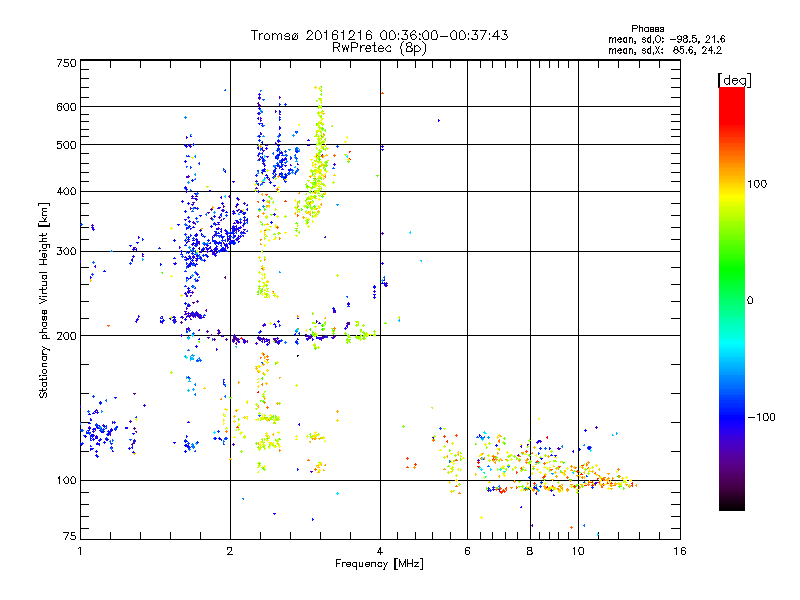Click the phase colorbar

click(x=732, y=298)
